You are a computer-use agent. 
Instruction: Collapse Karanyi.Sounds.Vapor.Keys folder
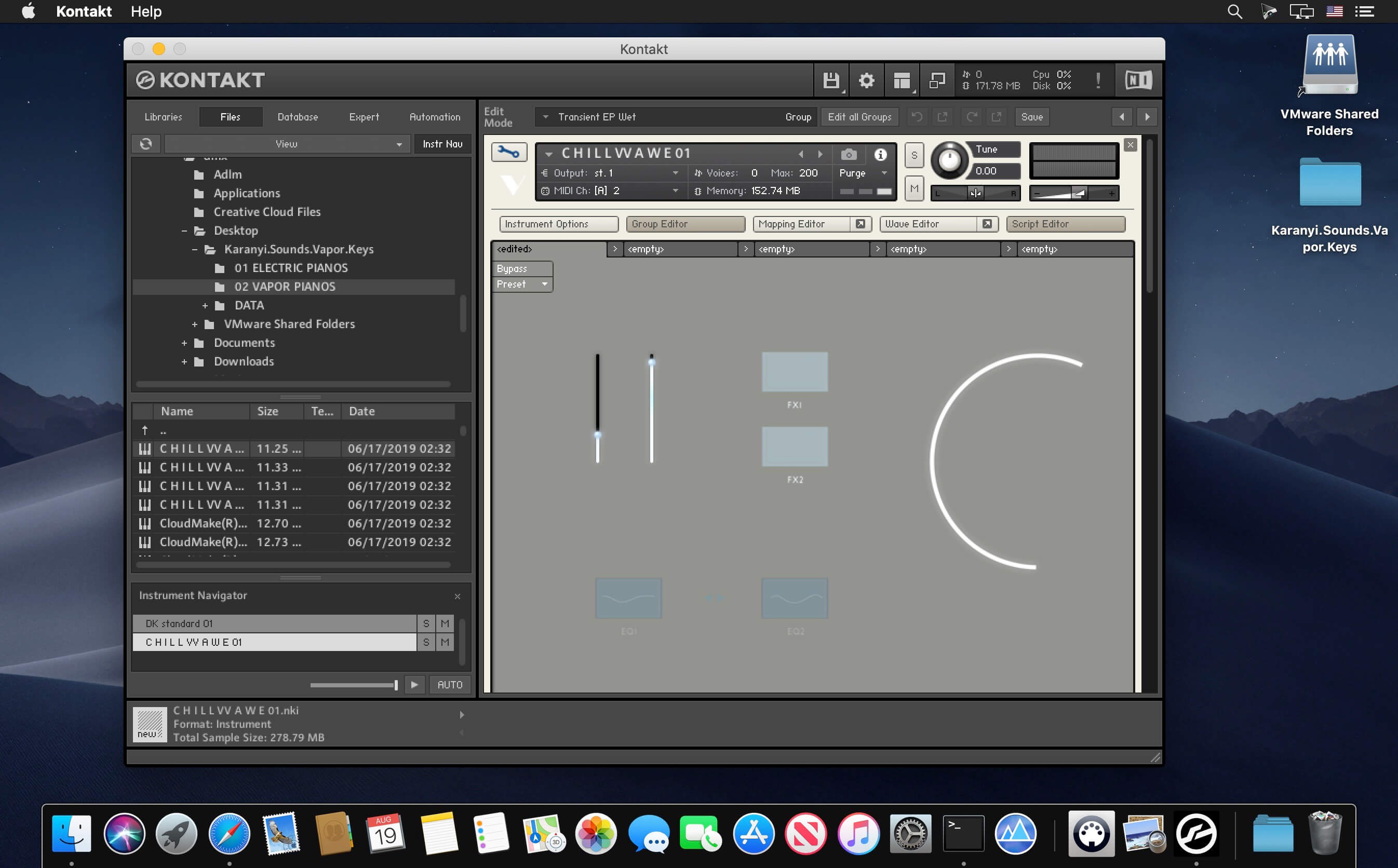click(195, 250)
